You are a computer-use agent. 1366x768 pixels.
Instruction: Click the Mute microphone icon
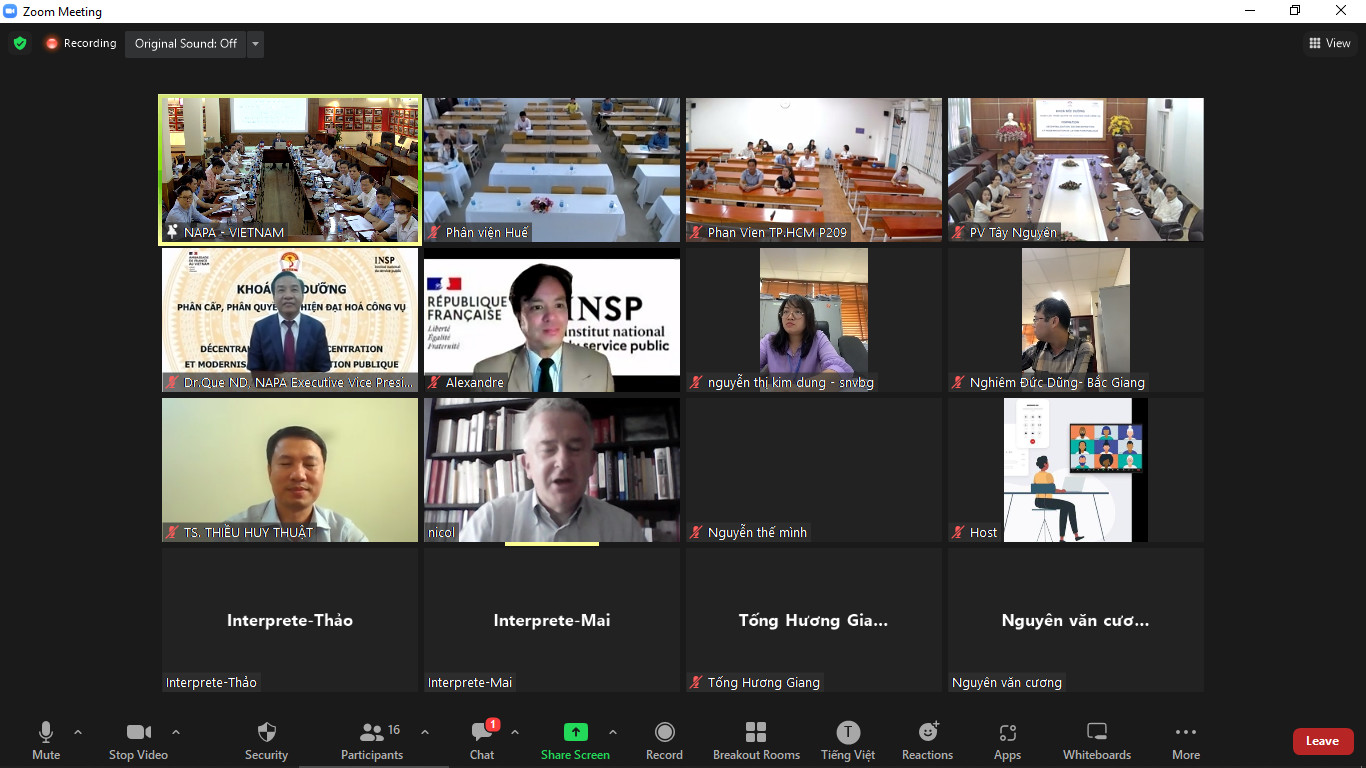point(45,732)
